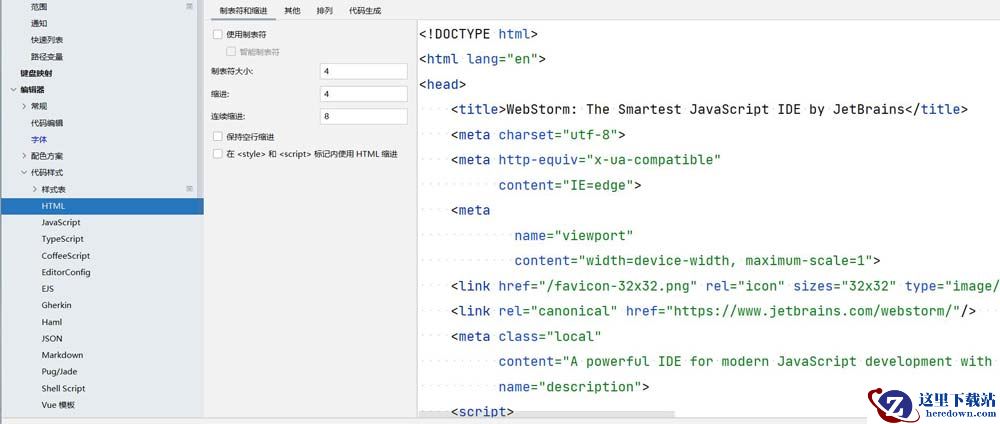Open the 字体 settings page

click(x=39, y=139)
